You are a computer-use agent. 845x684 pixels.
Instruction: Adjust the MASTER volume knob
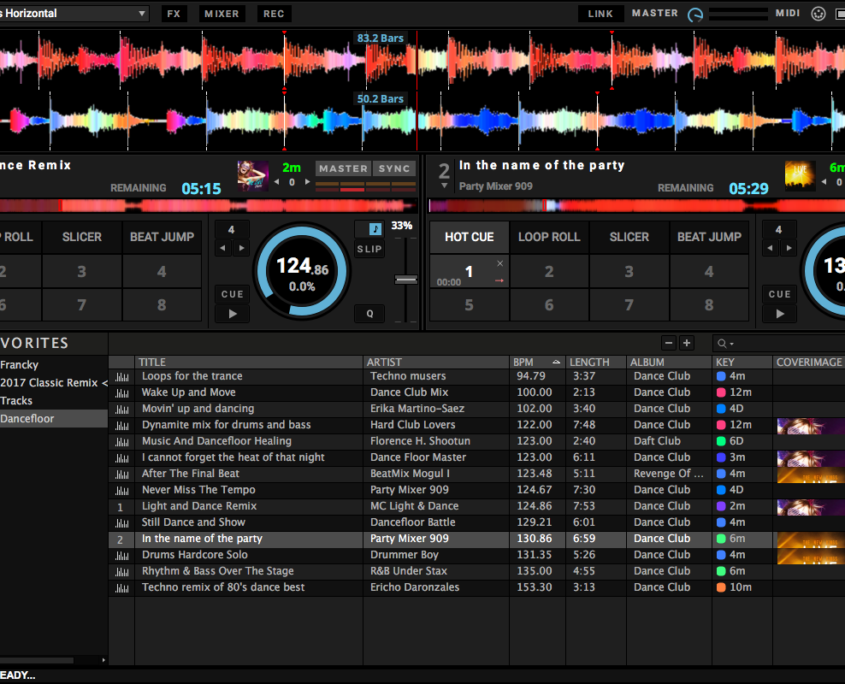coord(695,14)
